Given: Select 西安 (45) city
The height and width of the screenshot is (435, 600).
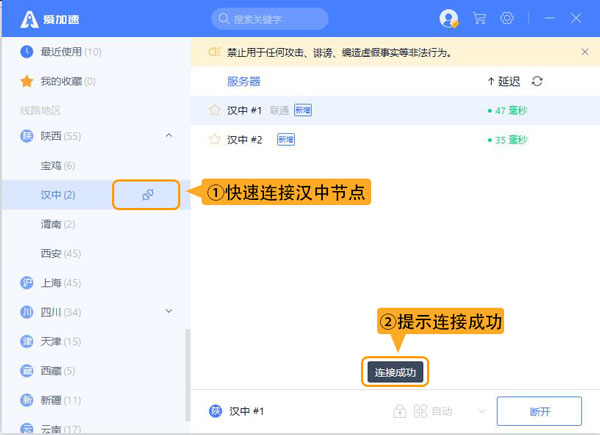Looking at the screenshot, I should [60, 254].
